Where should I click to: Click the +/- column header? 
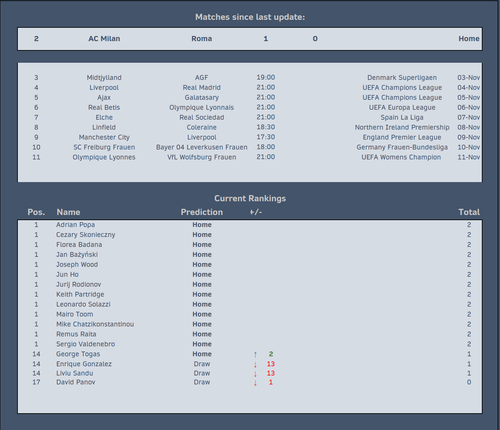pyautogui.click(x=256, y=212)
